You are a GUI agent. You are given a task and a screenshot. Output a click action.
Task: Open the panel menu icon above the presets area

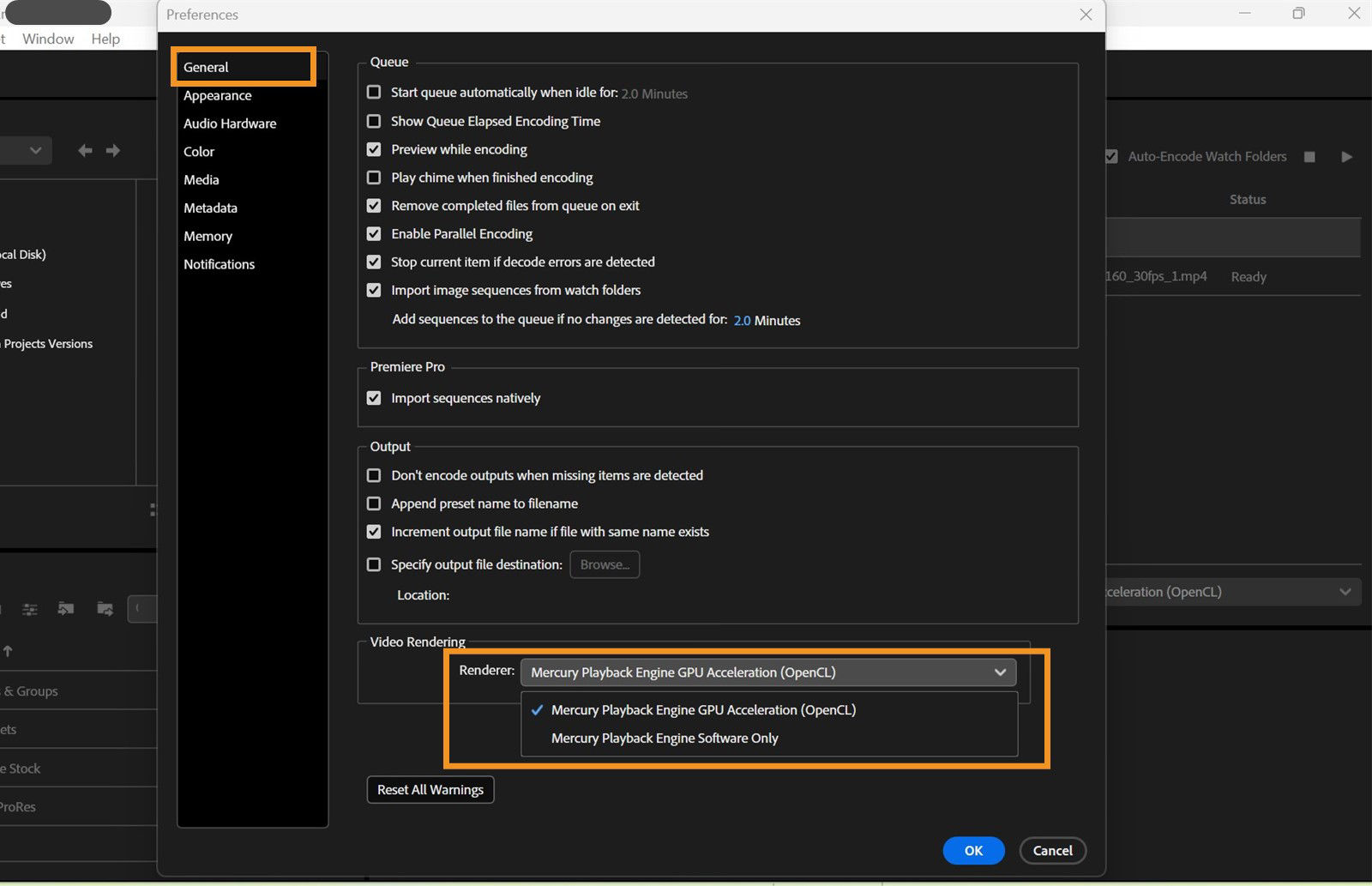click(x=154, y=509)
